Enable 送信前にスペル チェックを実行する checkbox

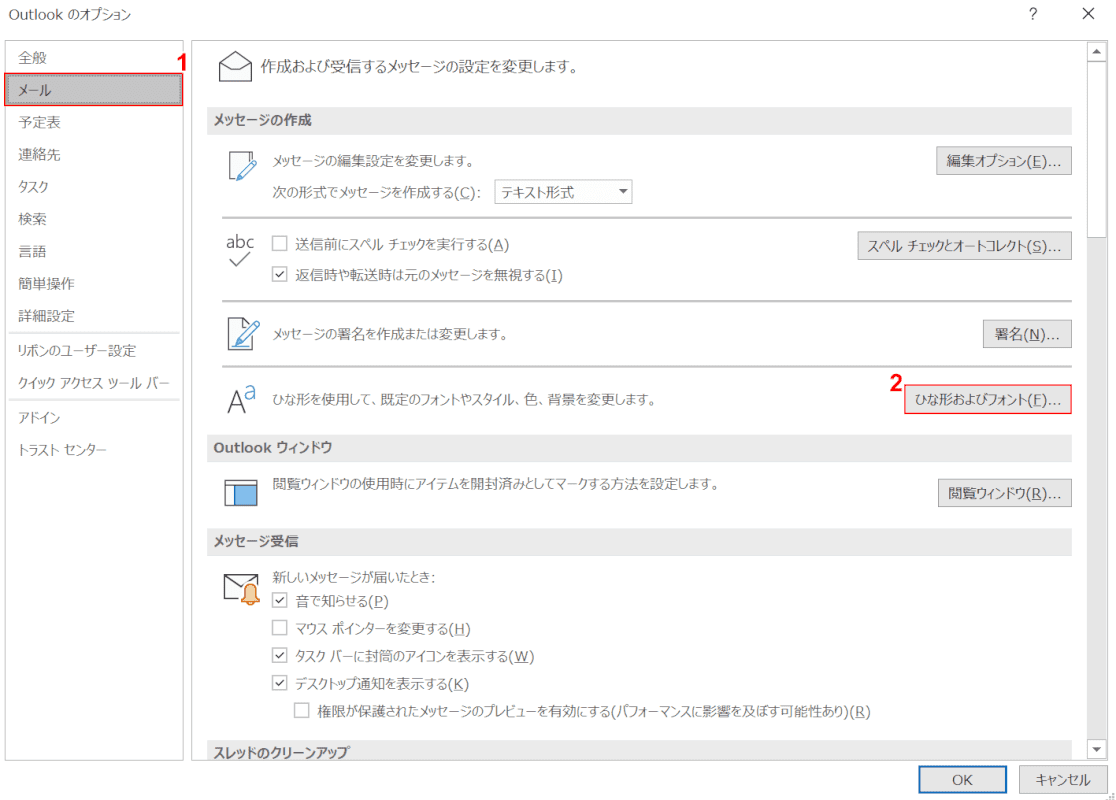pos(280,244)
